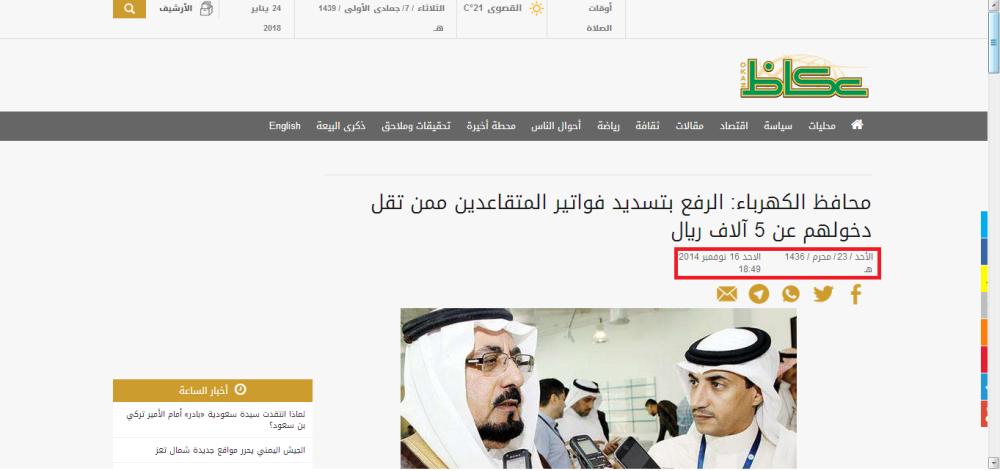Image resolution: width=1000 pixels, height=471 pixels.
Task: Share the article via WhatsApp
Action: [x=791, y=294]
